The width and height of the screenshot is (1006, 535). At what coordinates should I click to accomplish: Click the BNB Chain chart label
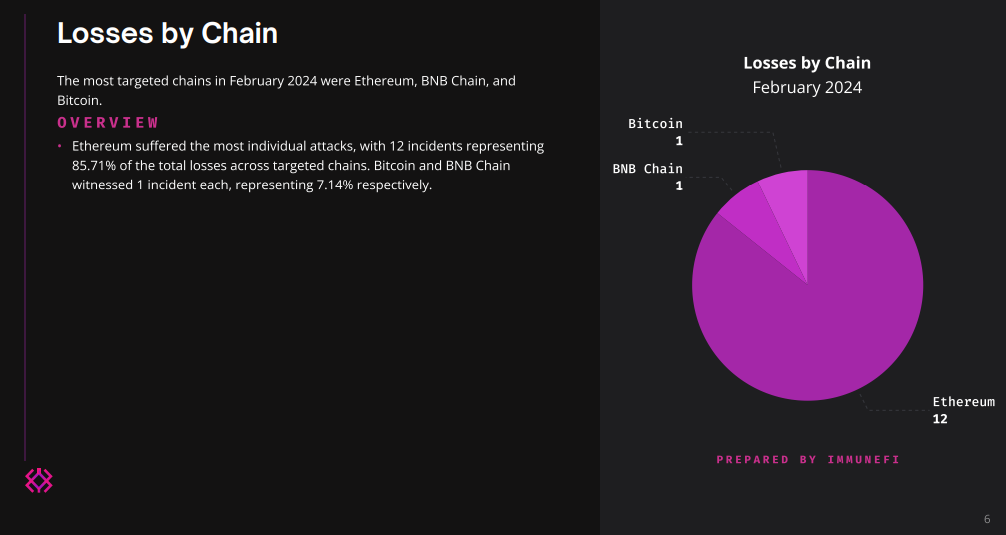click(x=647, y=169)
